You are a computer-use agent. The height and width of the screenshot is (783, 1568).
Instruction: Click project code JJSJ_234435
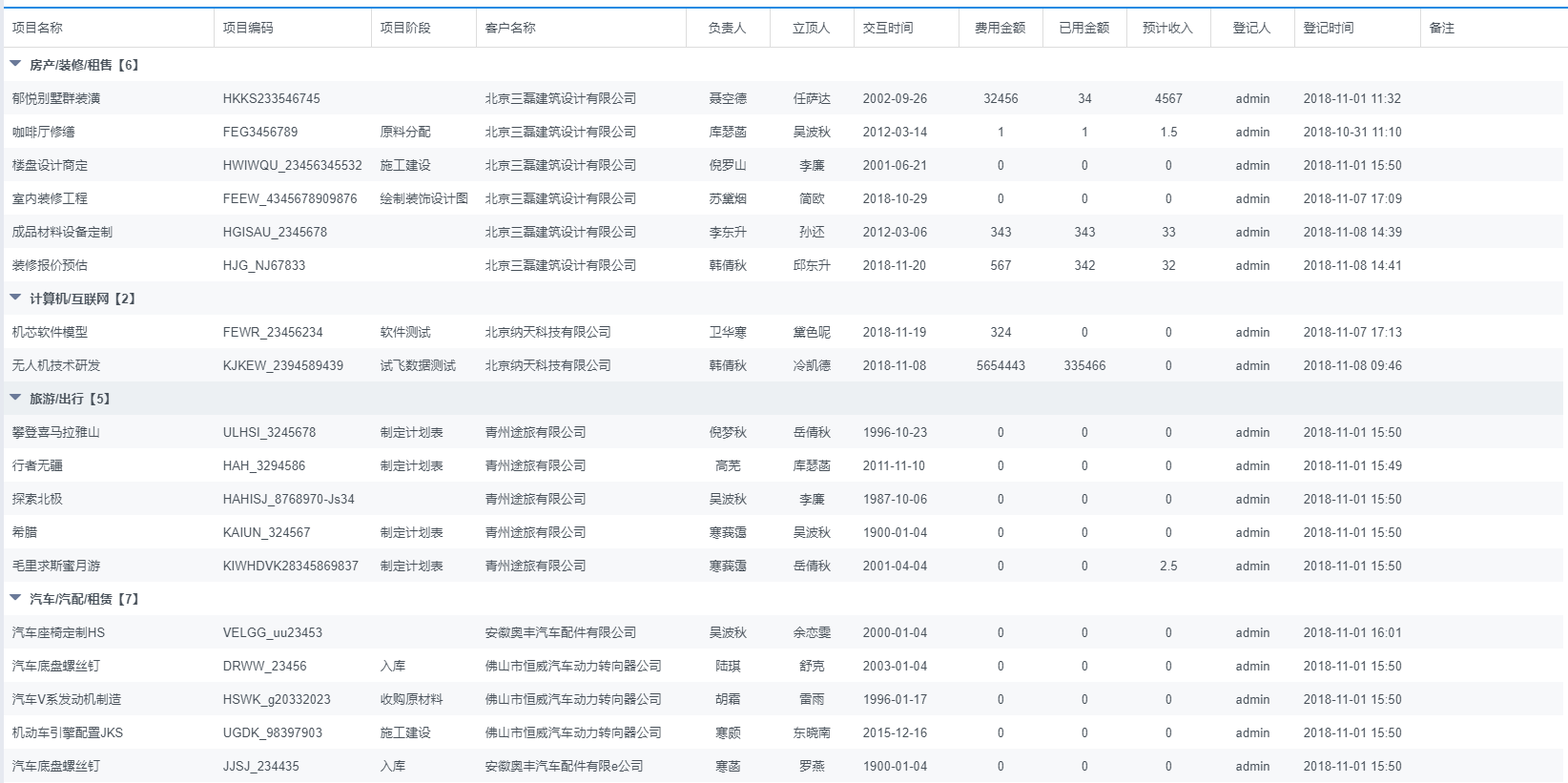click(261, 766)
